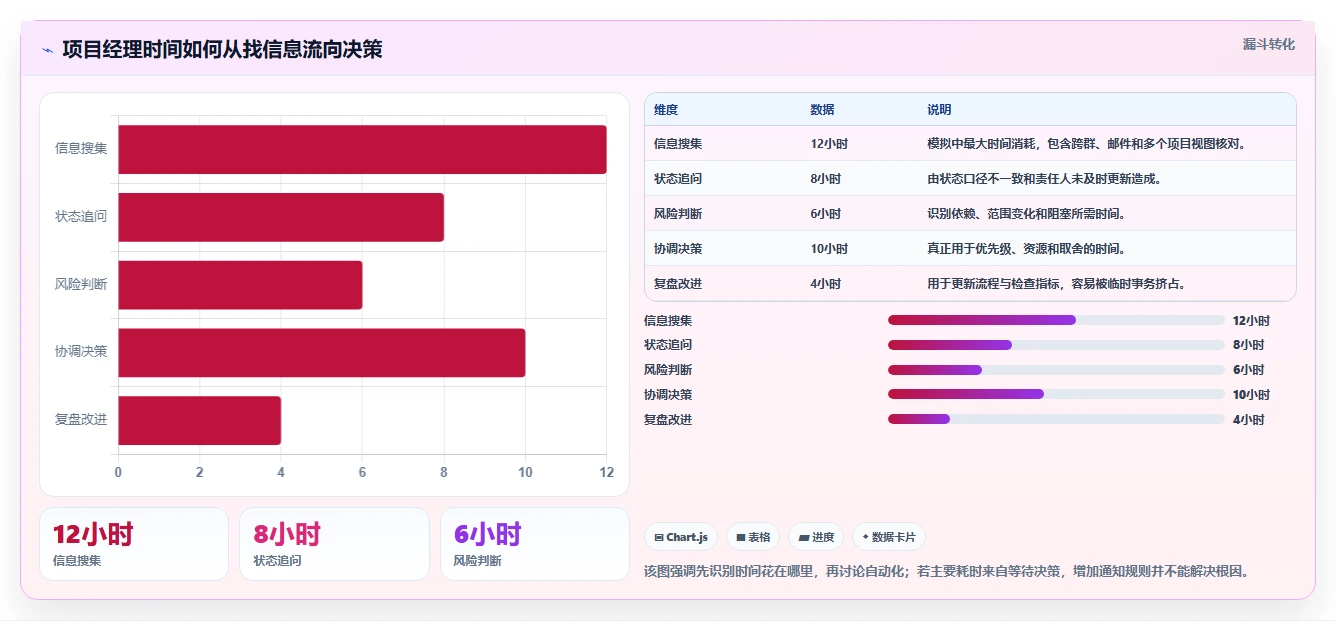The image size is (1336, 621).
Task: Click the 风险判断 bar in the chart
Action: (x=240, y=285)
